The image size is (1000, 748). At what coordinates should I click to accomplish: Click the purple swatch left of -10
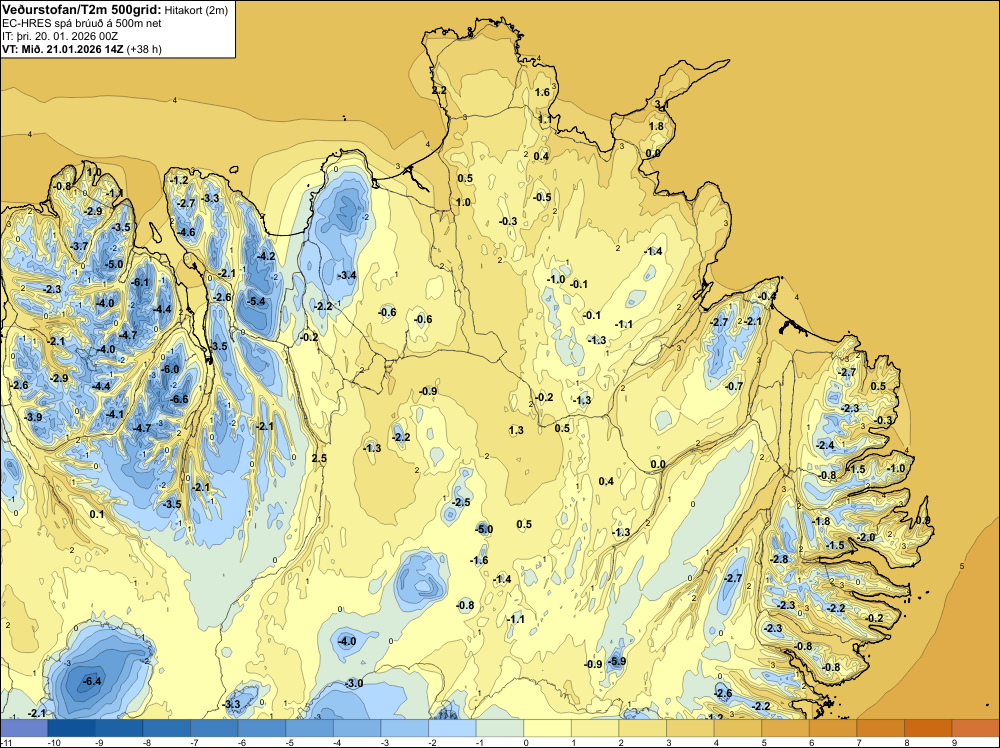click(24, 728)
